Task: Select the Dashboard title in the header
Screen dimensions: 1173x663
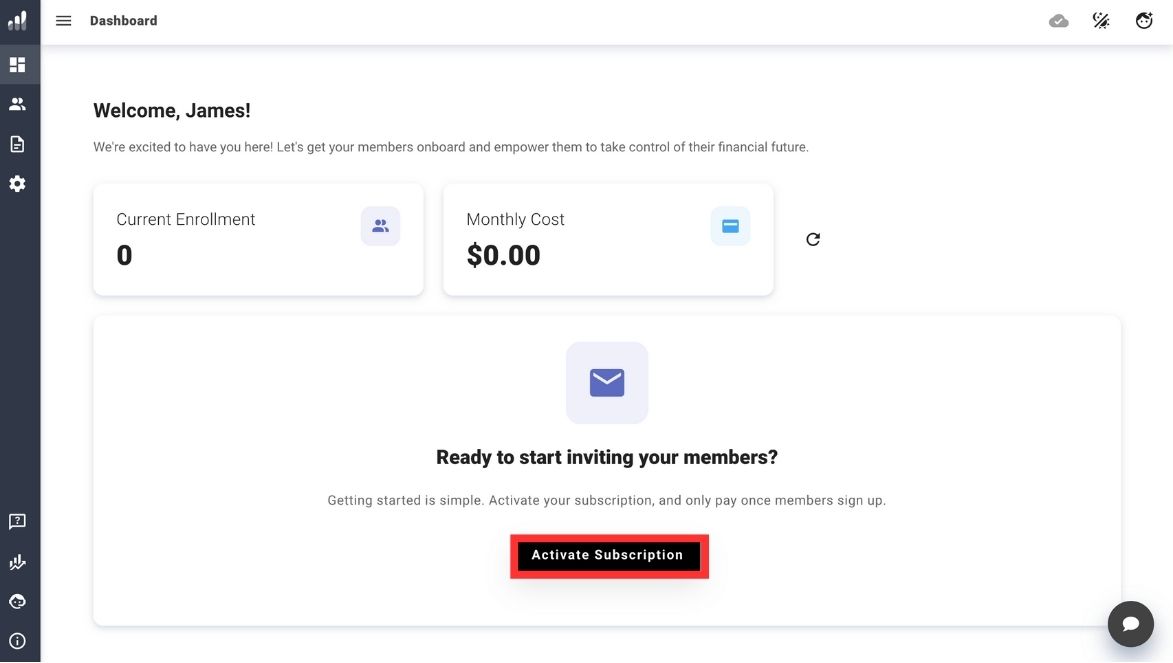Action: point(123,20)
